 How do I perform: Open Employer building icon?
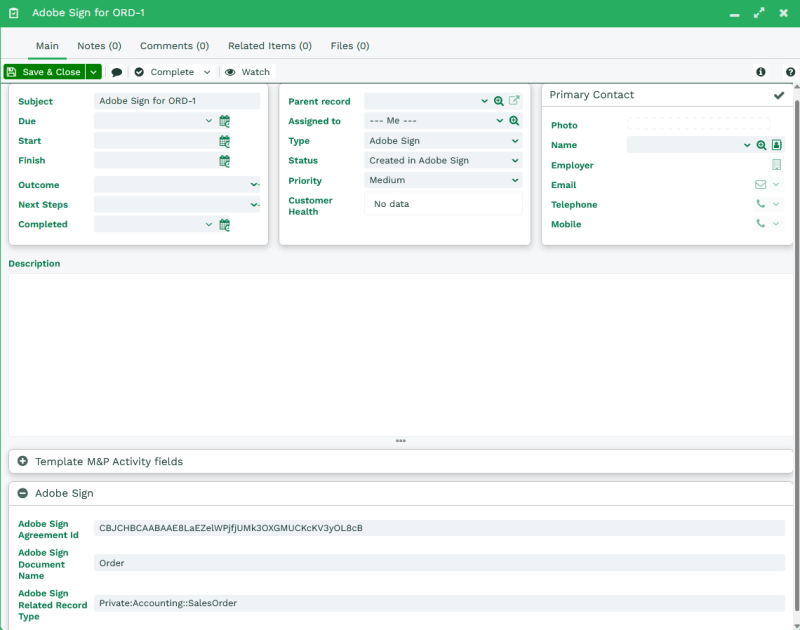[777, 165]
